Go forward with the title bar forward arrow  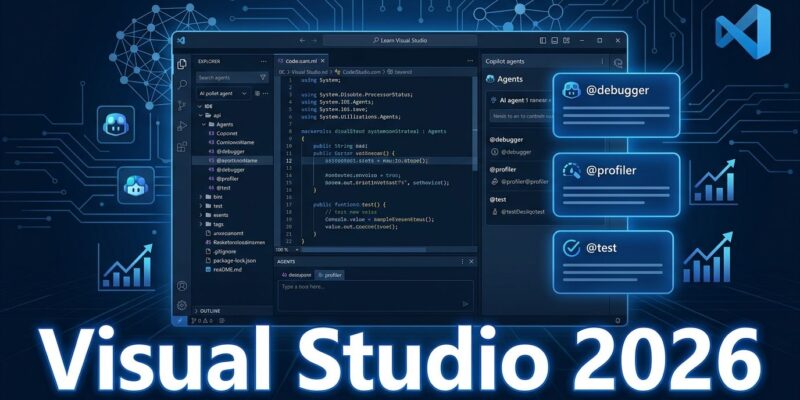(314, 40)
